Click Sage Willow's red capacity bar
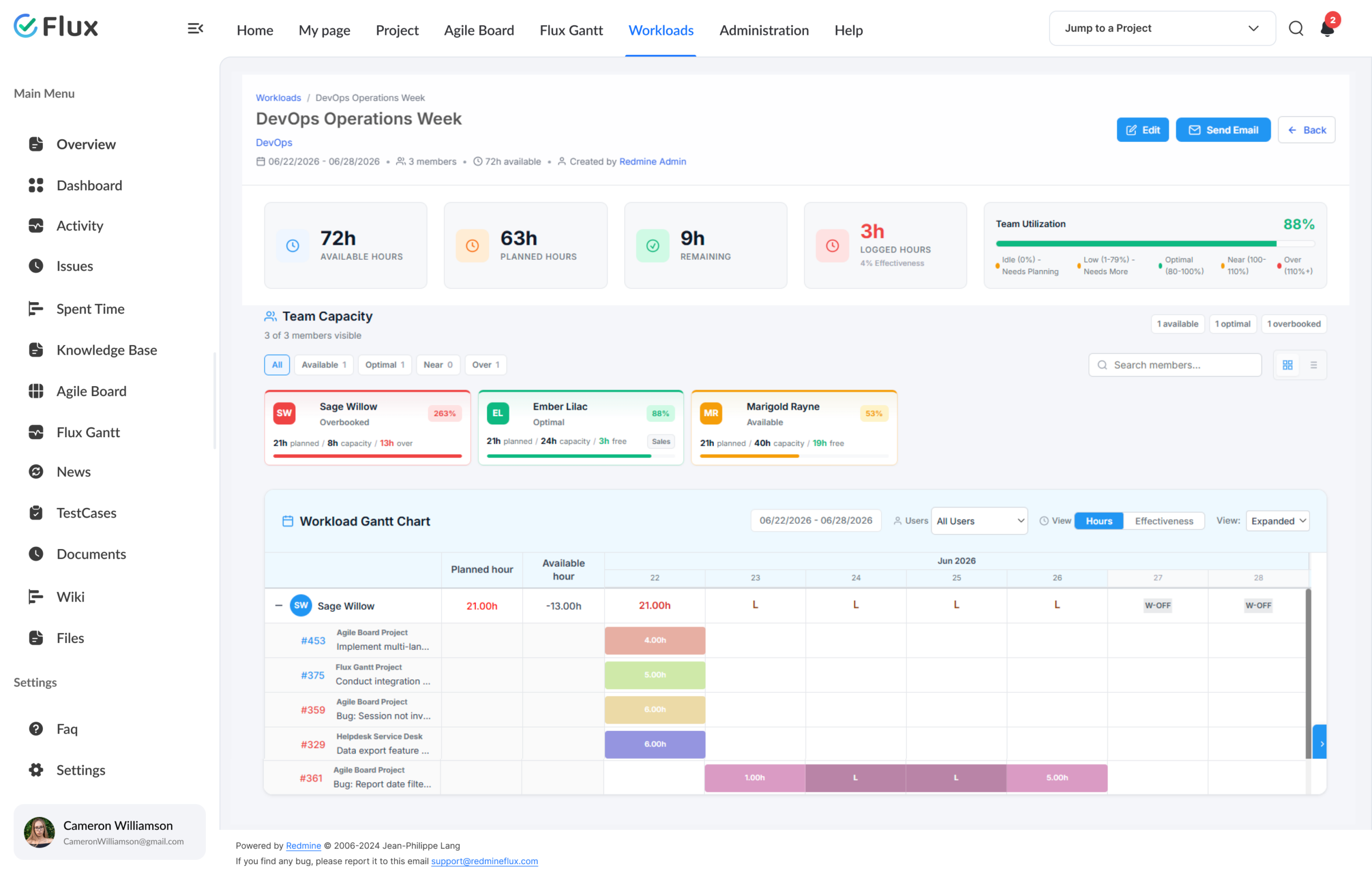 [x=367, y=455]
